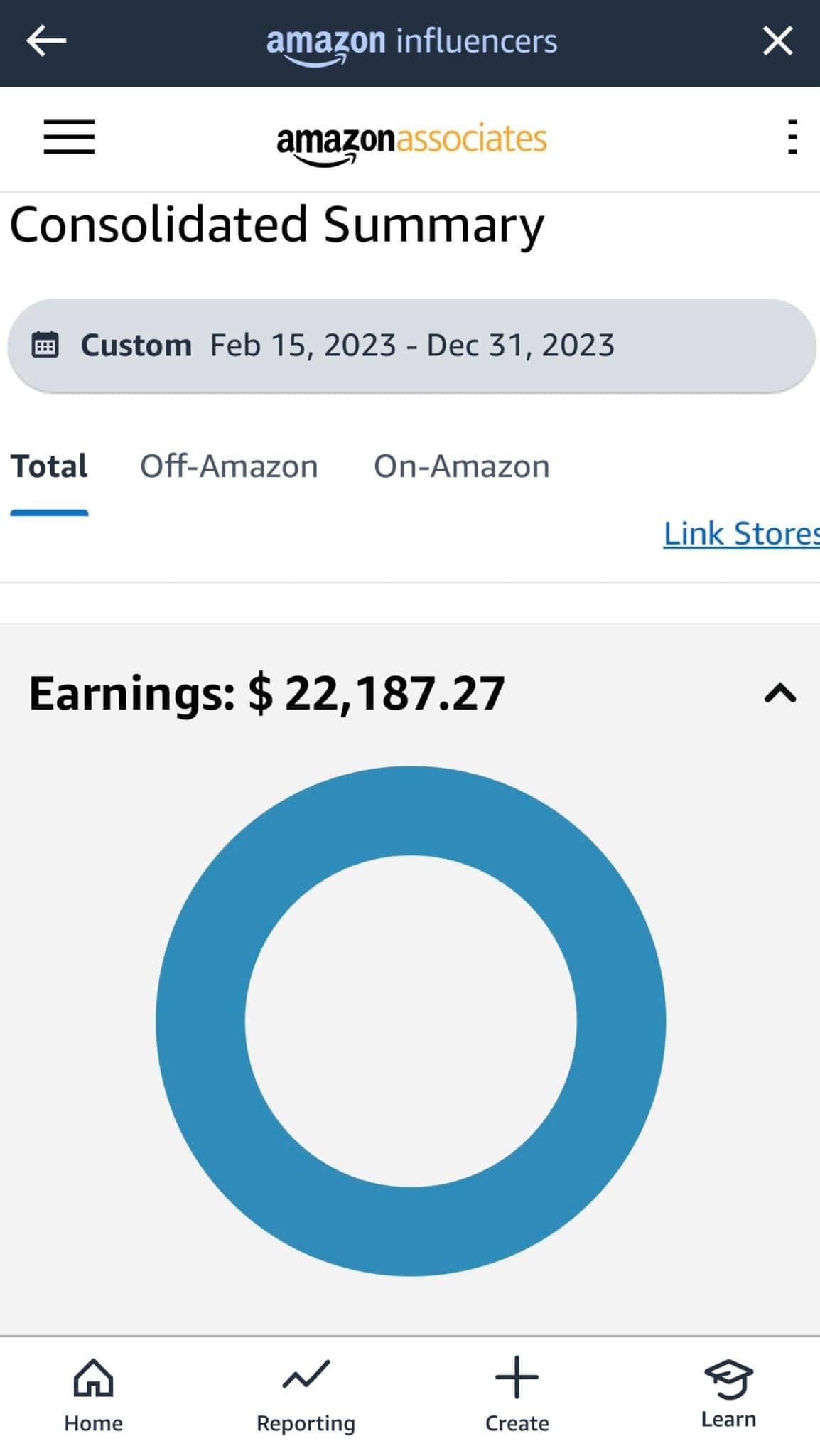Image resolution: width=820 pixels, height=1456 pixels.
Task: Click the Earnings $22,187.27 heading
Action: click(266, 693)
